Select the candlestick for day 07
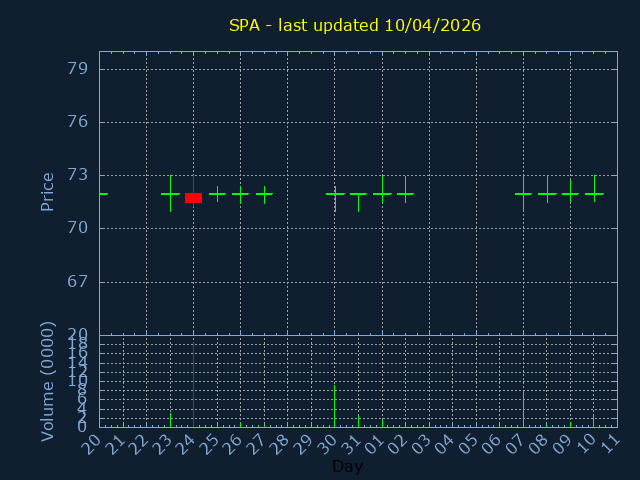The width and height of the screenshot is (640, 480). (523, 193)
